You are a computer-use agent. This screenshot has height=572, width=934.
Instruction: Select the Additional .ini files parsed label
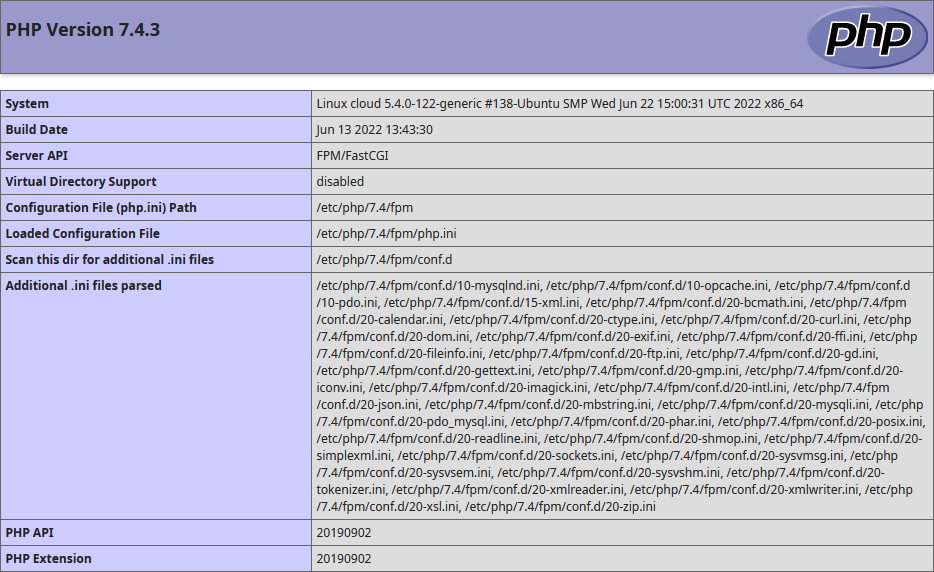84,286
